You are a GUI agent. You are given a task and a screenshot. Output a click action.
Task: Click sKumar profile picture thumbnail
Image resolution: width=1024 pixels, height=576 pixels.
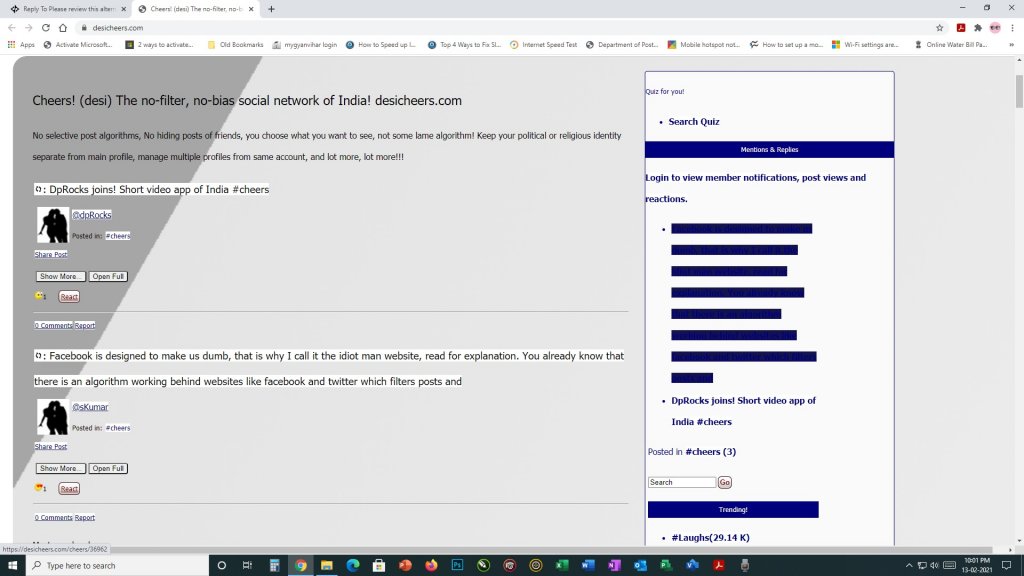(53, 417)
